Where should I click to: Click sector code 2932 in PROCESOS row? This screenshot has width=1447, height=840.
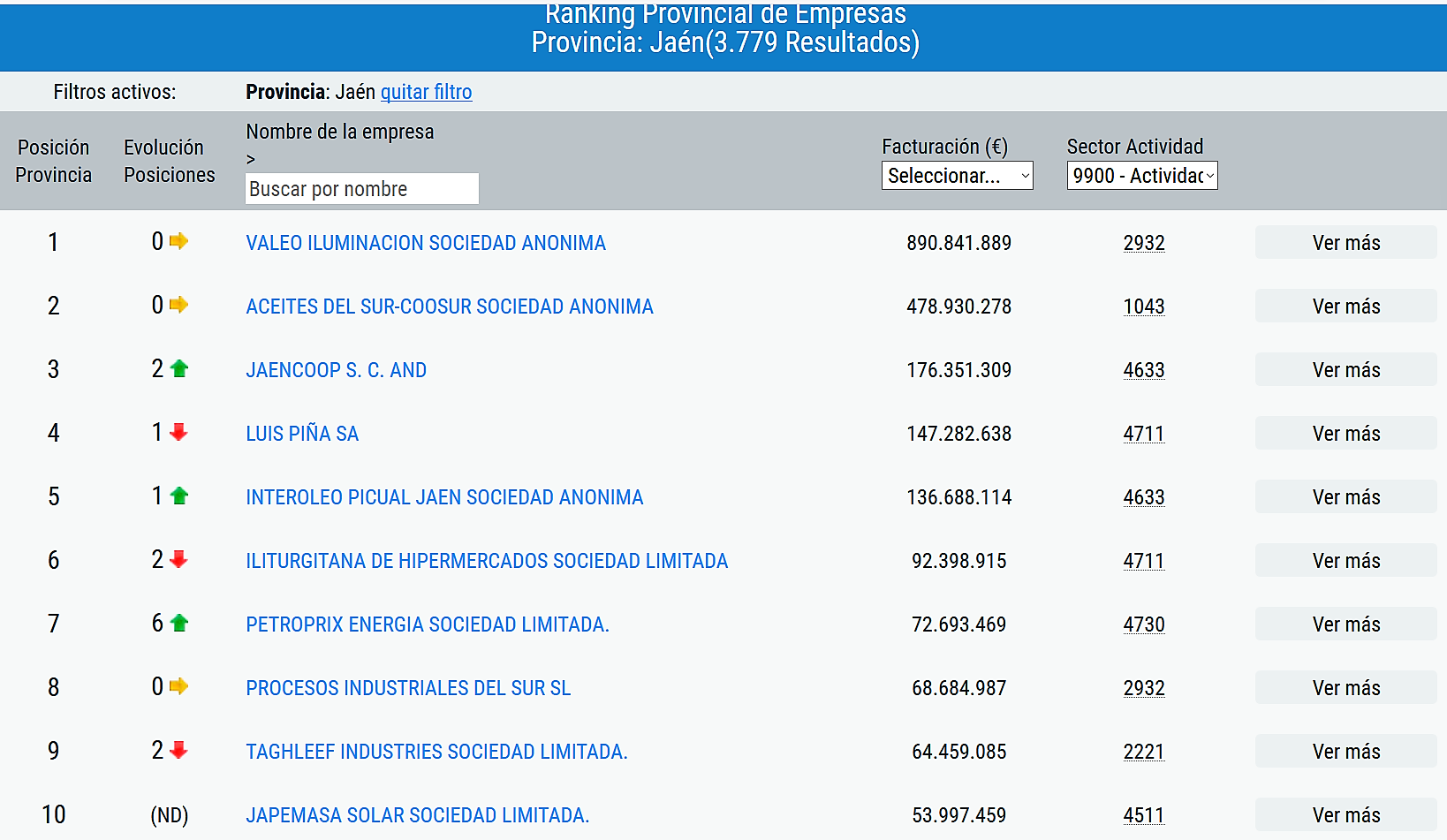[1144, 688]
